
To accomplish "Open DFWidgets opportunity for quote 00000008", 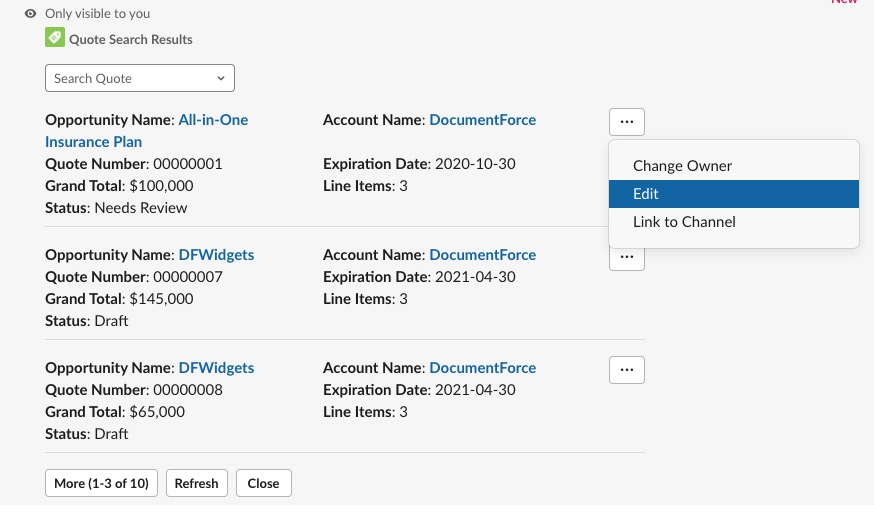I will (x=216, y=368).
